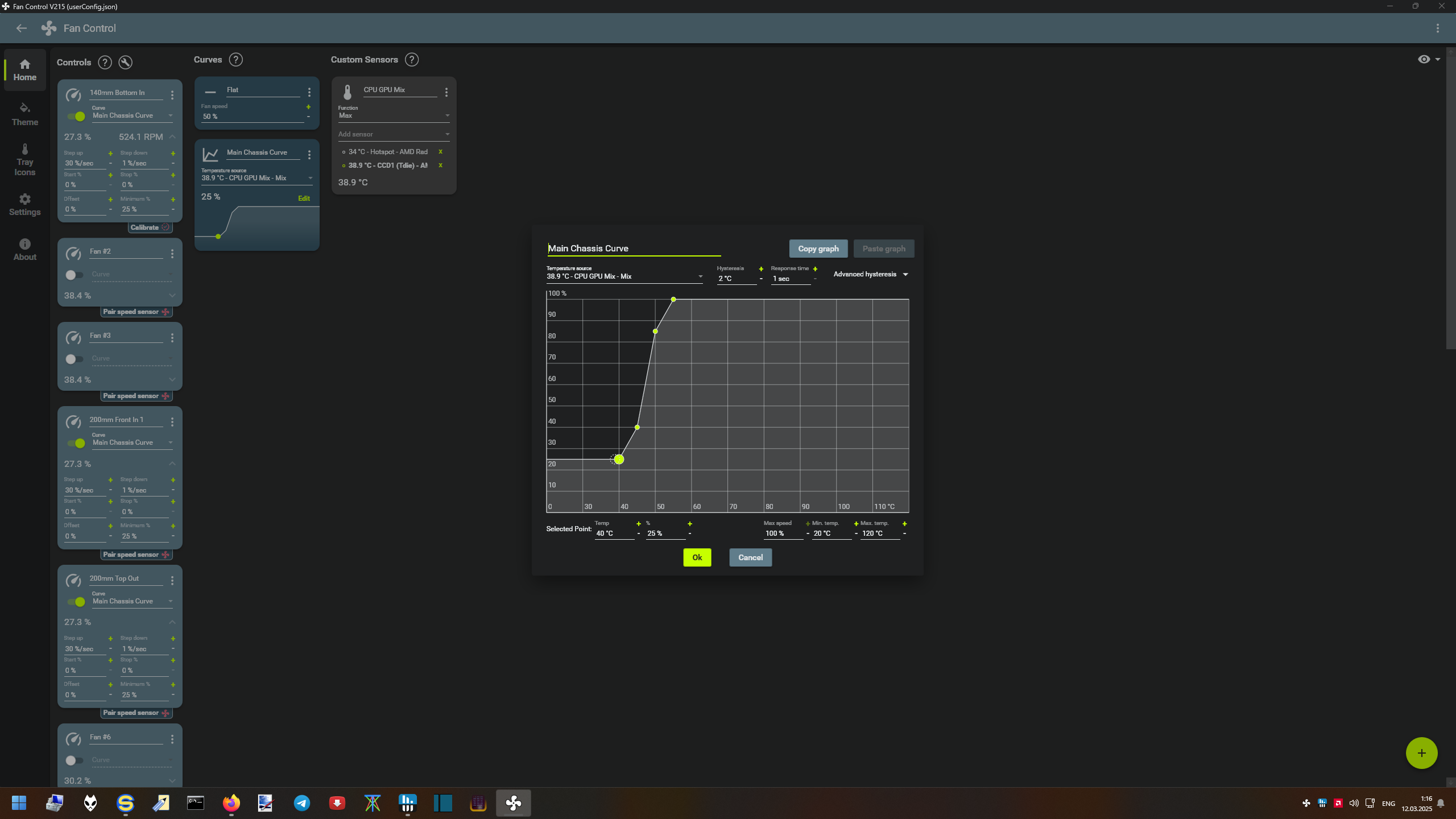Open the Function Max dropdown in CPU GPU Mix

pyautogui.click(x=394, y=116)
